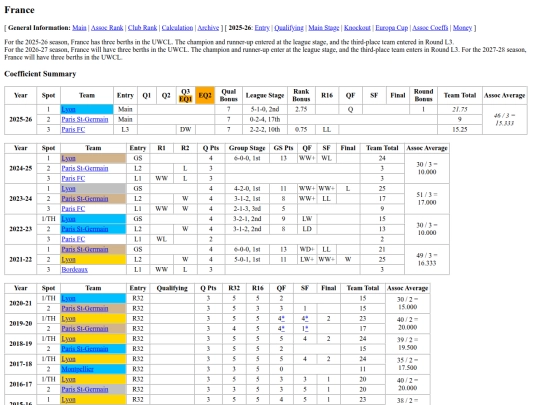This screenshot has height=405, width=540.
Task: Click Lyon's 2025-26 team total 21.75
Action: pos(459,110)
